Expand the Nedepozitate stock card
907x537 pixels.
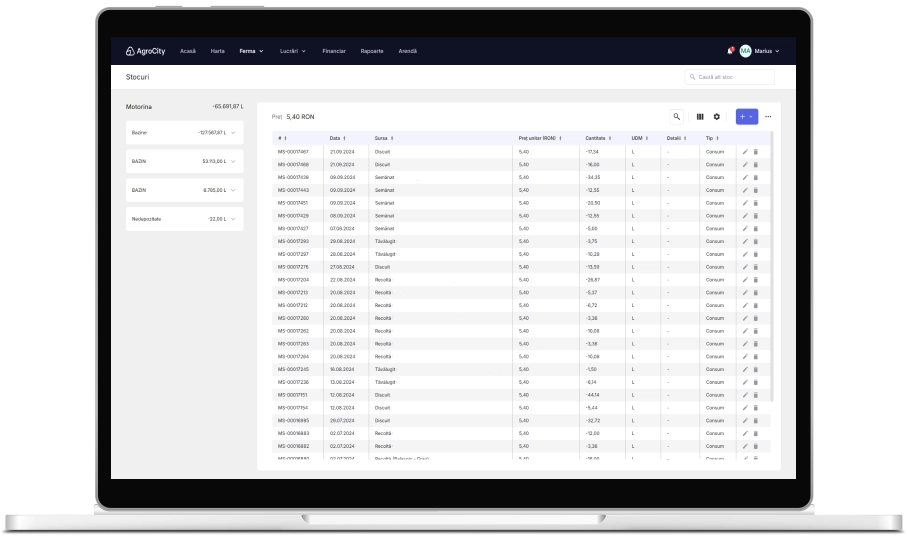[x=233, y=219]
